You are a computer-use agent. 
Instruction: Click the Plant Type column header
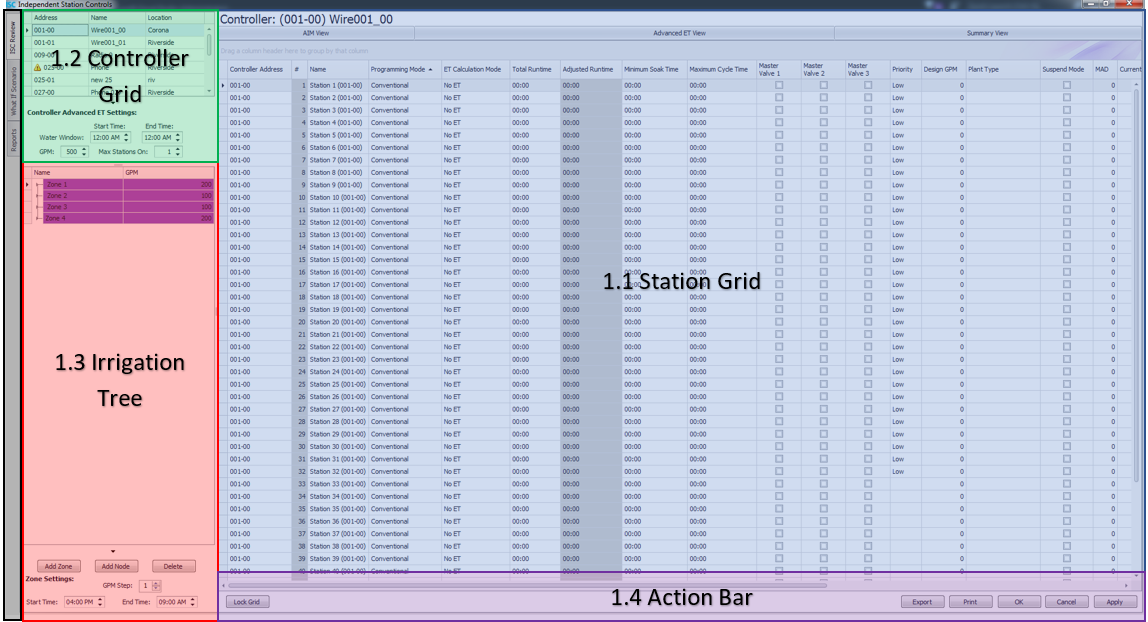click(x=1002, y=70)
